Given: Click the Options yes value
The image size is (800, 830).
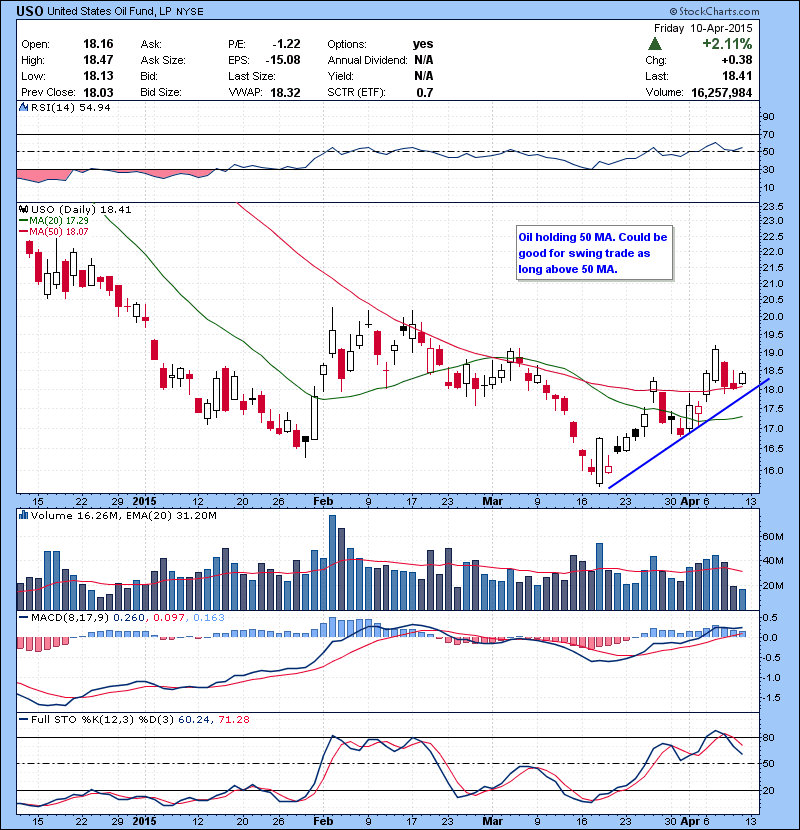Looking at the screenshot, I should [423, 44].
